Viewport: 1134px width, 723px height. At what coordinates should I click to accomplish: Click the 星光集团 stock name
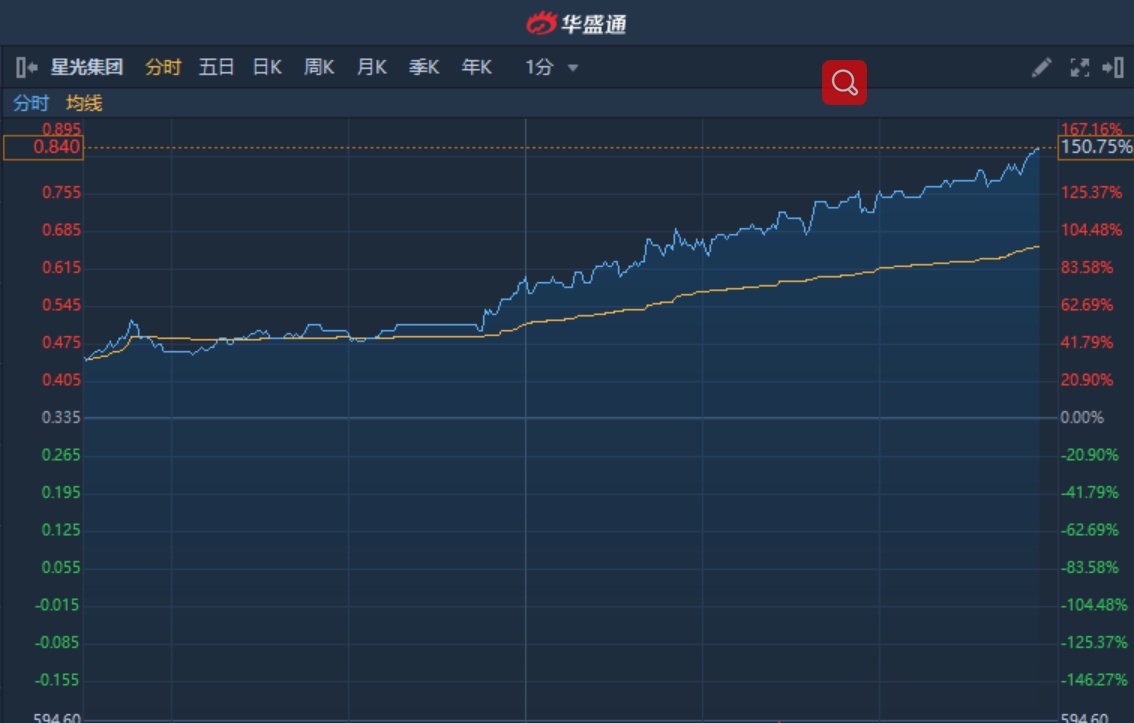[87, 67]
